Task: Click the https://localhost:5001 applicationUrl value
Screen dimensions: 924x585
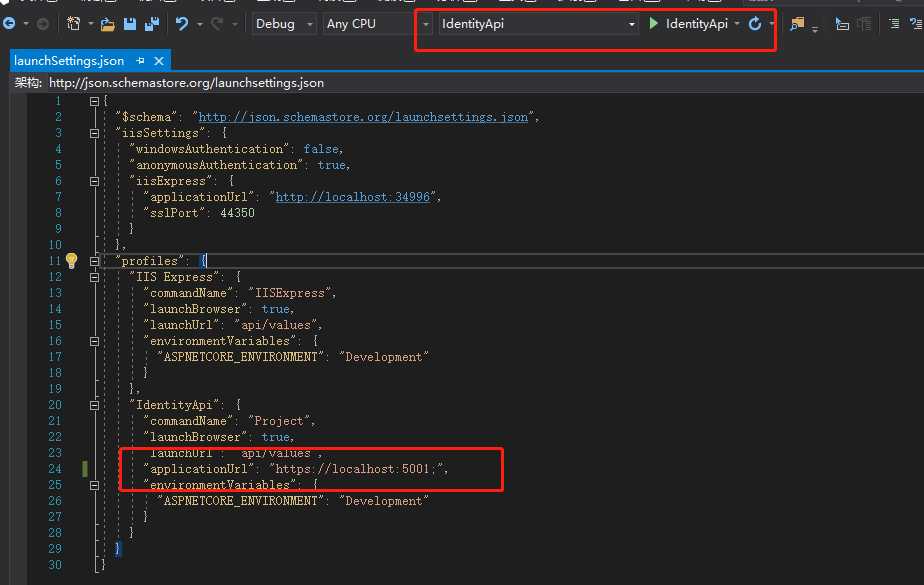Action: 357,469
